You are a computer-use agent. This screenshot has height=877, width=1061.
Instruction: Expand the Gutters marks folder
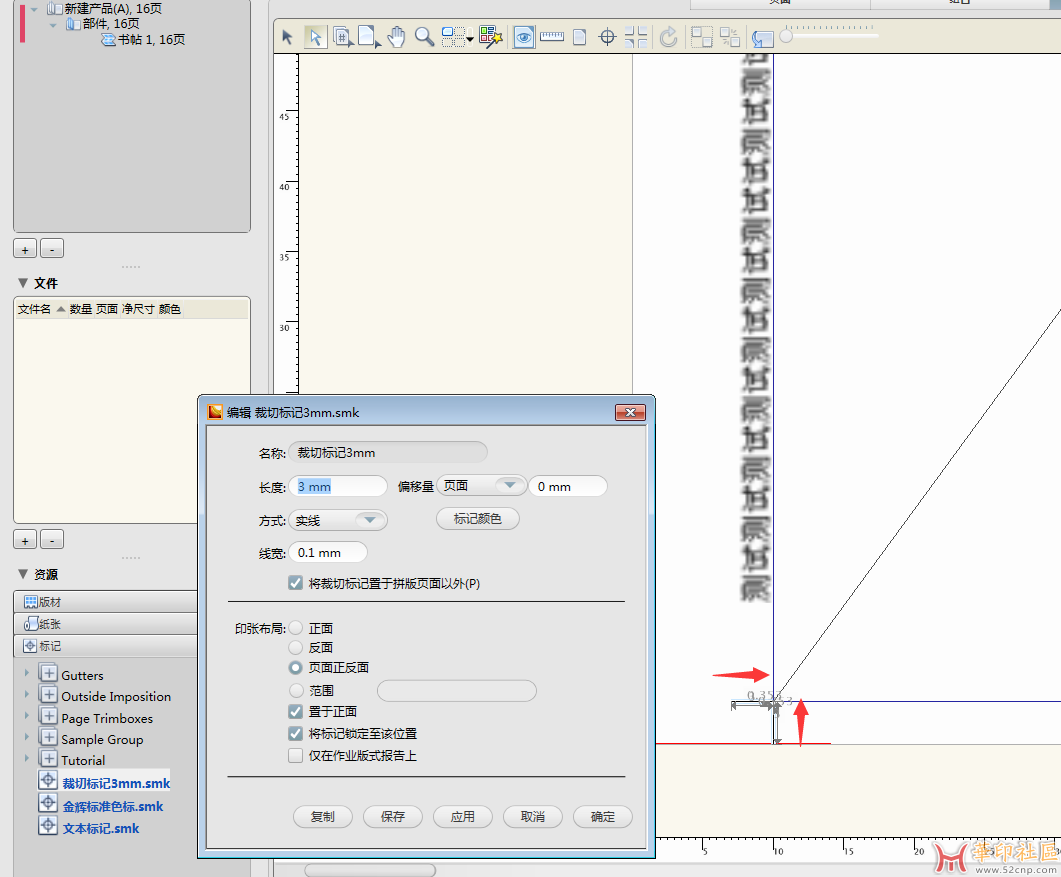[26, 673]
